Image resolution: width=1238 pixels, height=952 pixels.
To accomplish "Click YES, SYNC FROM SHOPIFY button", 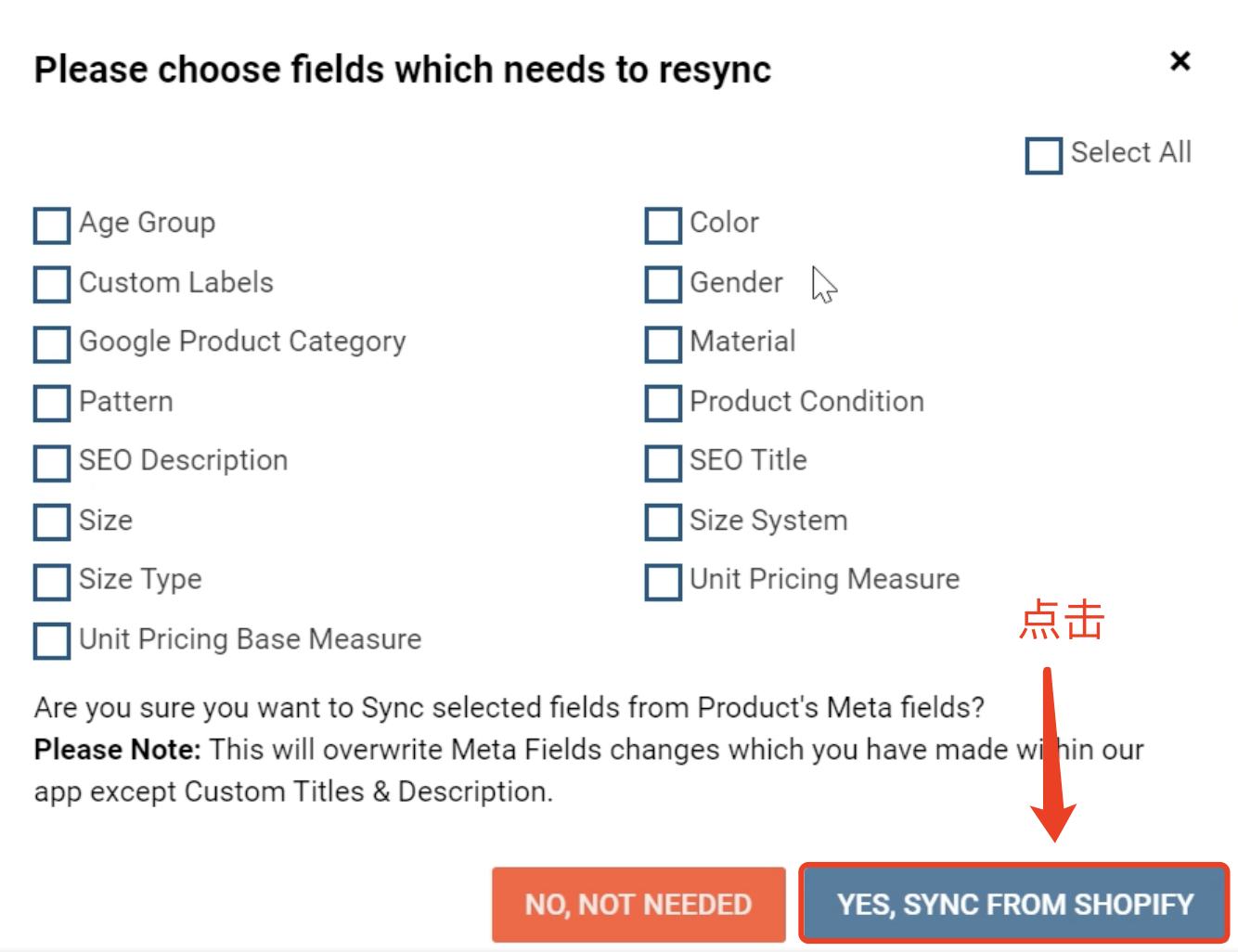I will (1012, 904).
